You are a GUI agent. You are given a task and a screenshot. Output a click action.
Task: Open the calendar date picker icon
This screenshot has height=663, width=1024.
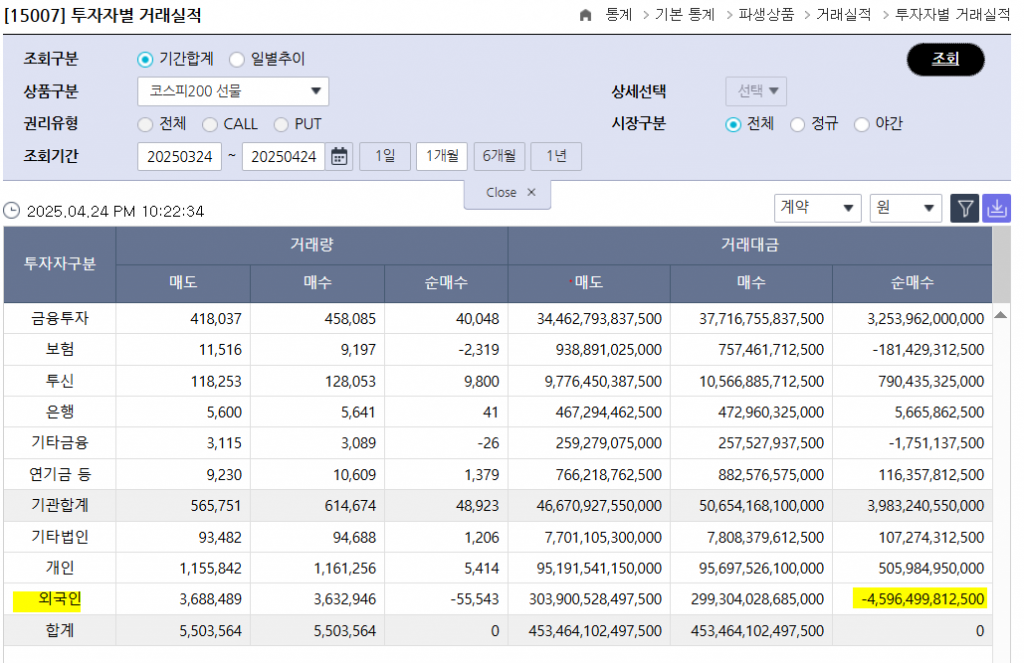tap(340, 156)
